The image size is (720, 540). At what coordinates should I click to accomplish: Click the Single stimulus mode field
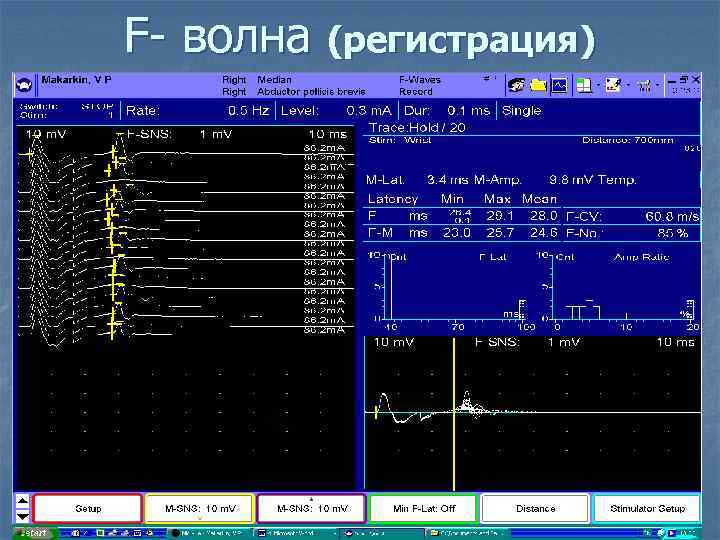pyautogui.click(x=522, y=111)
